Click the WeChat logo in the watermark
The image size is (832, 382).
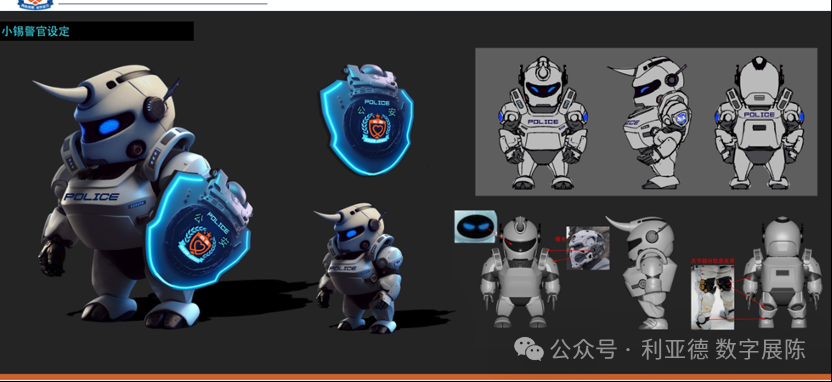pos(528,349)
